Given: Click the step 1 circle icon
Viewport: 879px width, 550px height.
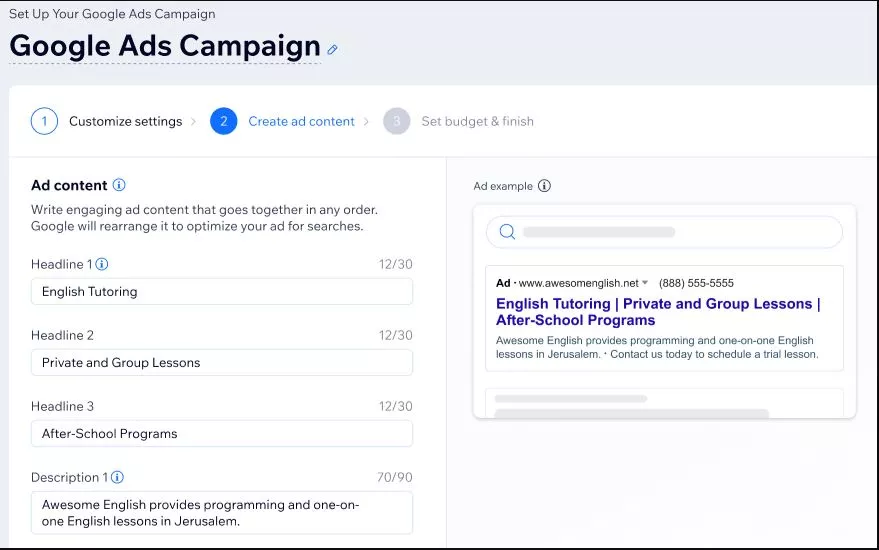Looking at the screenshot, I should (x=44, y=121).
